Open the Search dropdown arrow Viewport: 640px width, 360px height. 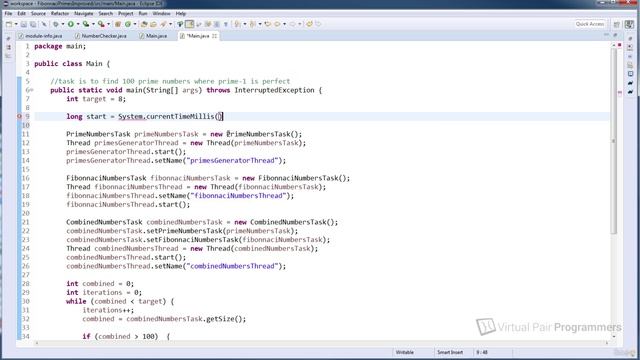point(171,24)
